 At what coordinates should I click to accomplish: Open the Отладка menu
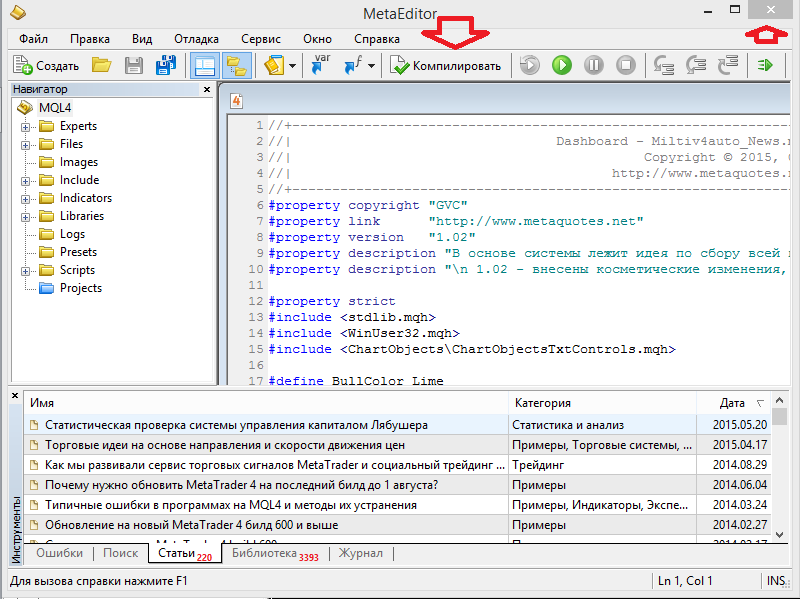click(196, 39)
